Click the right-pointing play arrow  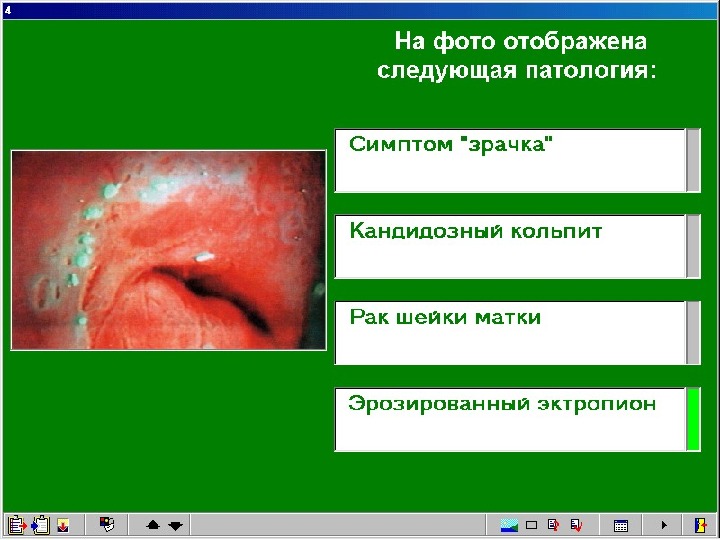click(x=664, y=525)
